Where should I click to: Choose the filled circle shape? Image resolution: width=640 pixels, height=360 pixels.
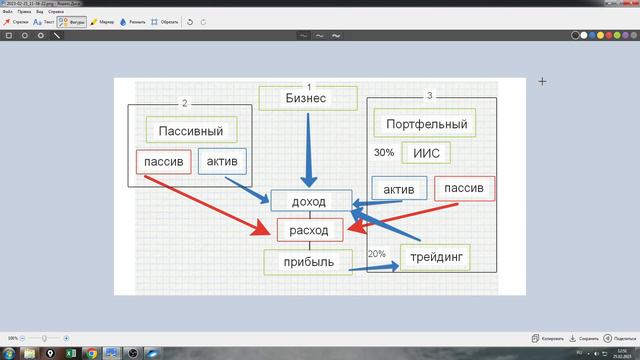click(40, 36)
